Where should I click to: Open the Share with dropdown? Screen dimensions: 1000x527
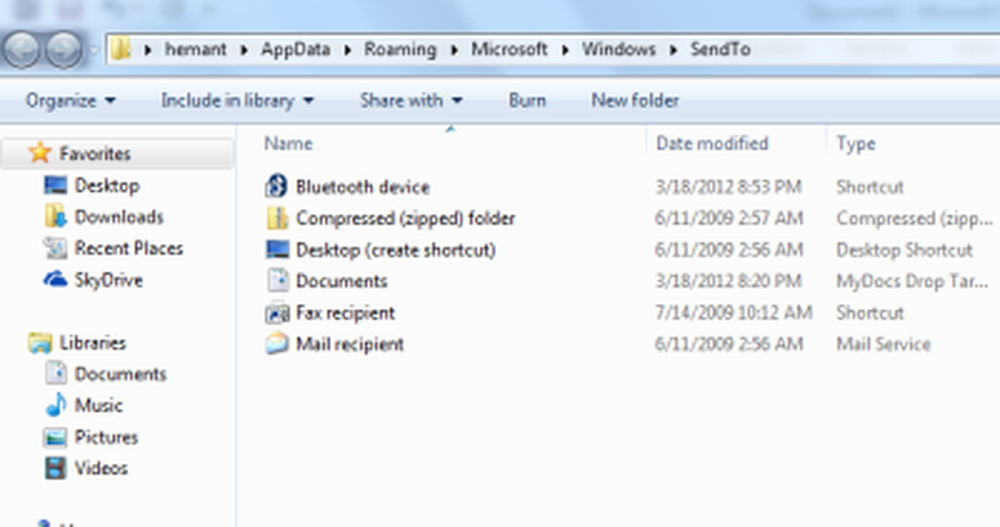point(411,100)
